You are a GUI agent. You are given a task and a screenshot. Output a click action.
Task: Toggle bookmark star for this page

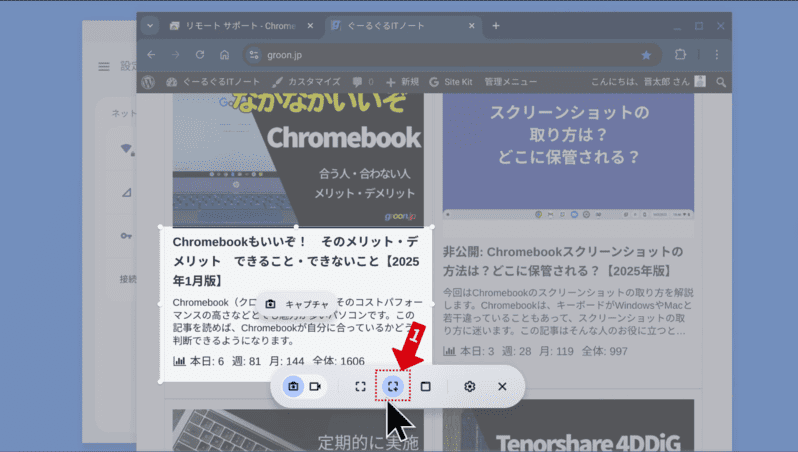646,55
